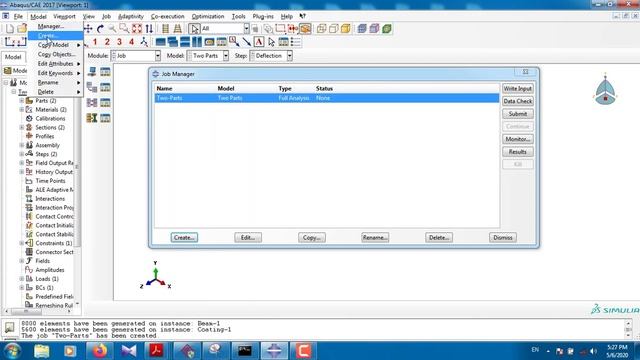
Task: Apply saved view 3
Action: pos(119,42)
